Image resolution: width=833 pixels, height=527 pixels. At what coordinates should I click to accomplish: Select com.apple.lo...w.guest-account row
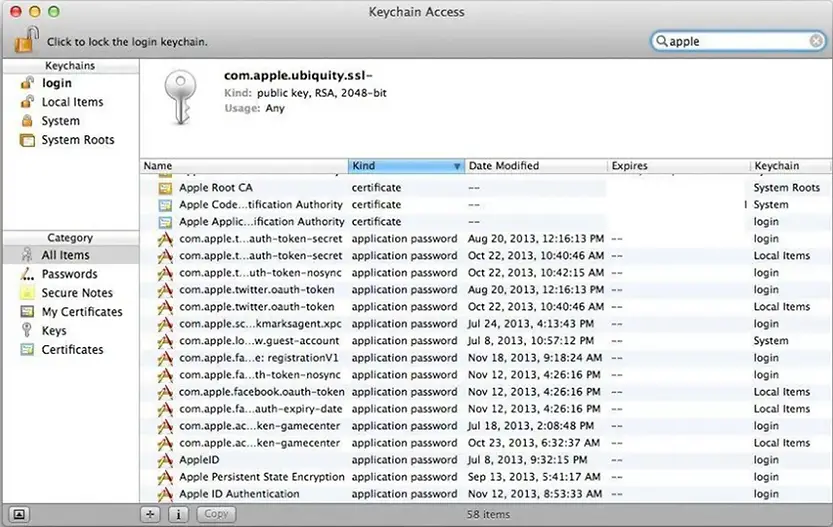pos(486,341)
